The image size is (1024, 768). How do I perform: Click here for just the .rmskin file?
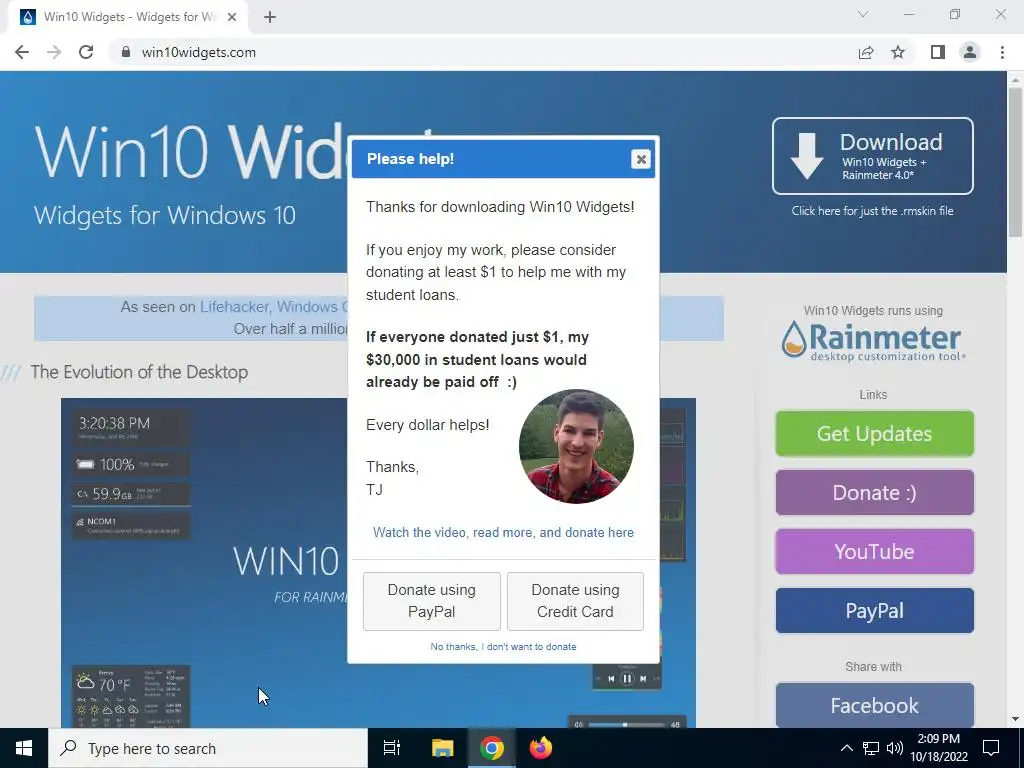pos(872,211)
